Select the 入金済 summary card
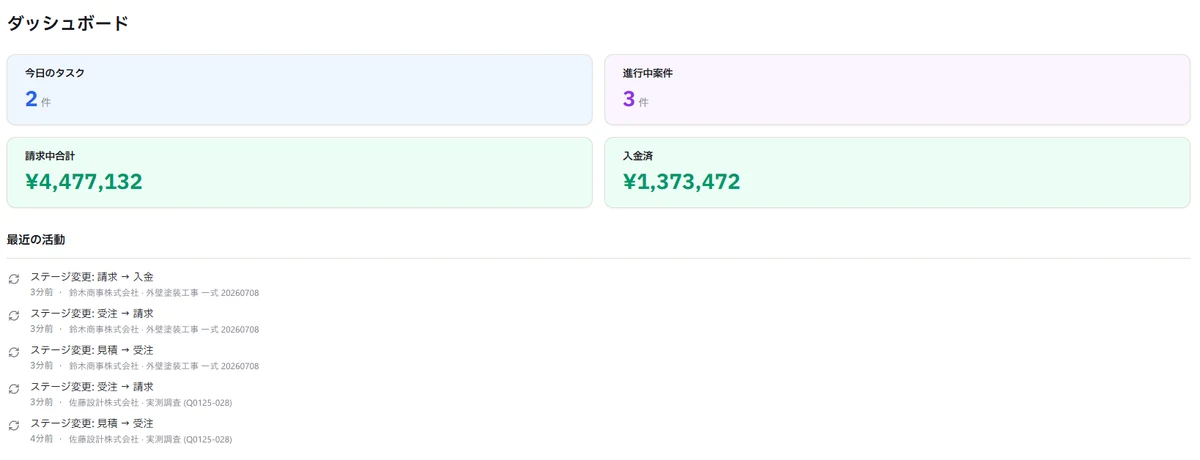Viewport: 1200px width, 460px height. tap(897, 173)
